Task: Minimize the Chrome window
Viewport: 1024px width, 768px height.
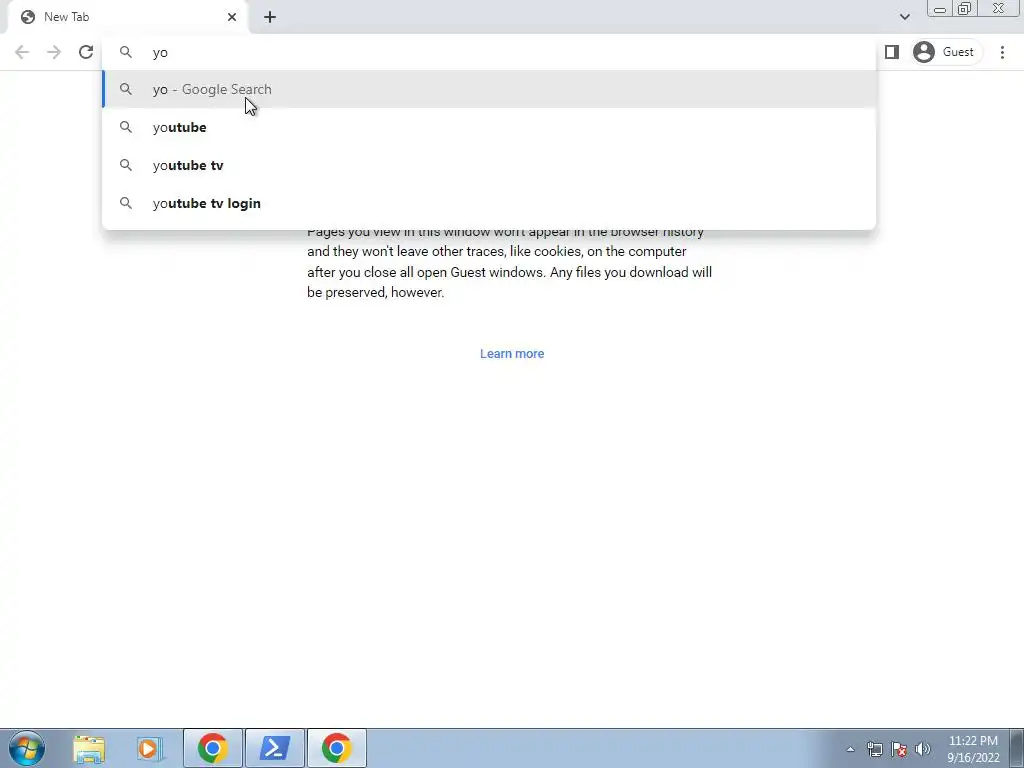Action: tap(940, 9)
